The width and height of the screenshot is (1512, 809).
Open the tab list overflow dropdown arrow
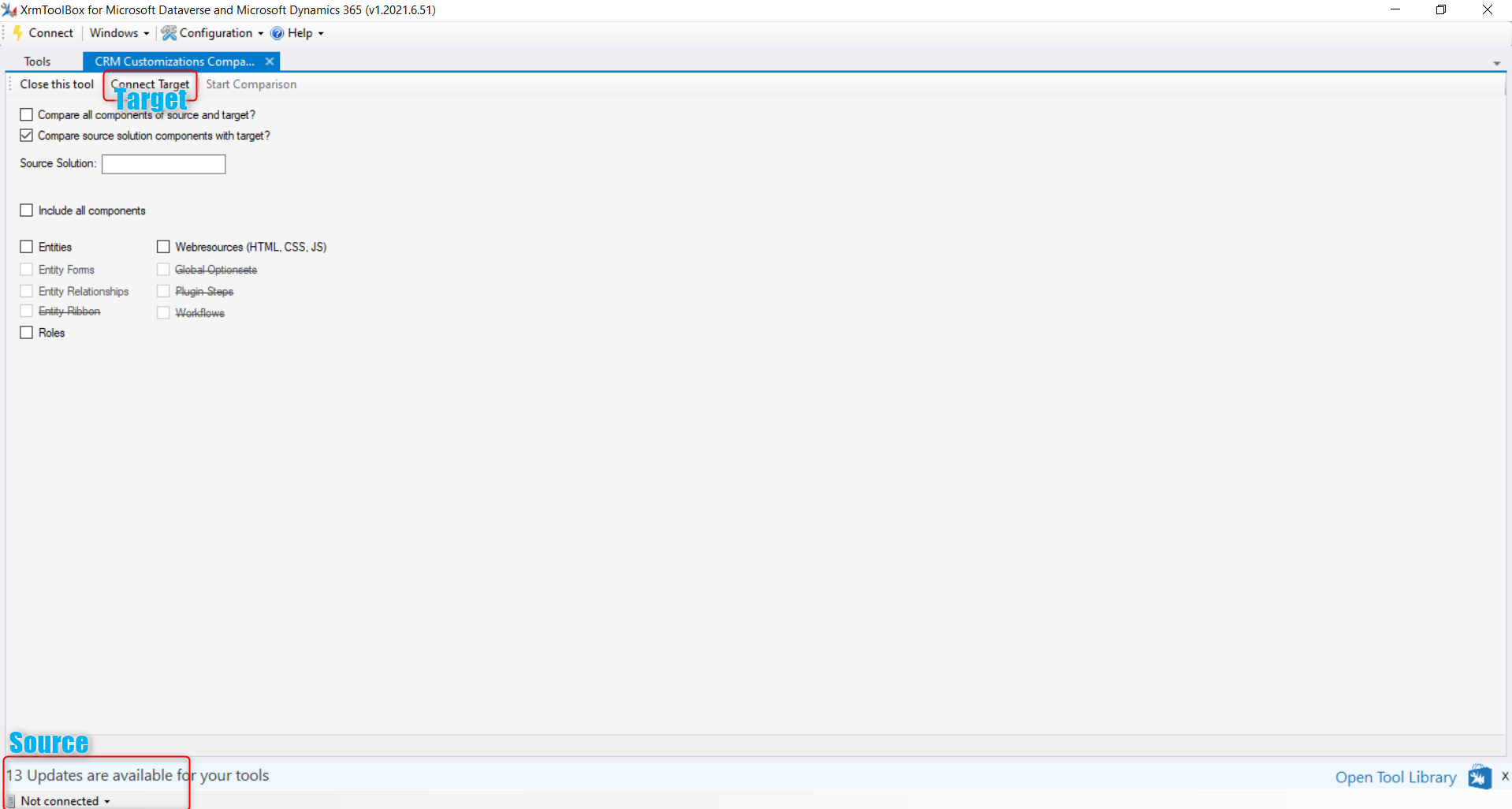pyautogui.click(x=1496, y=63)
